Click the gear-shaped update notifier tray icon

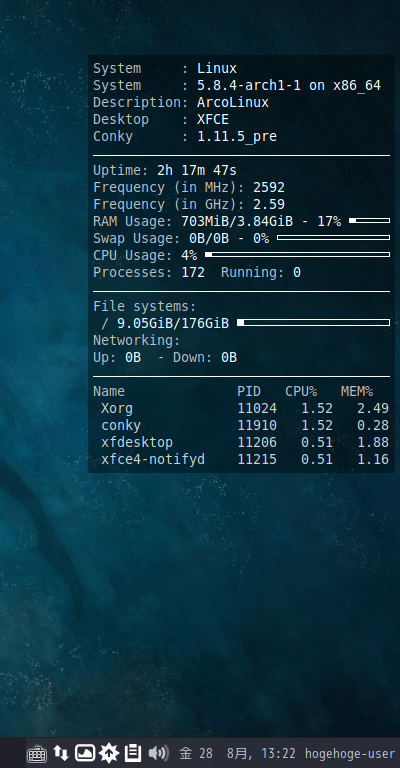109,753
